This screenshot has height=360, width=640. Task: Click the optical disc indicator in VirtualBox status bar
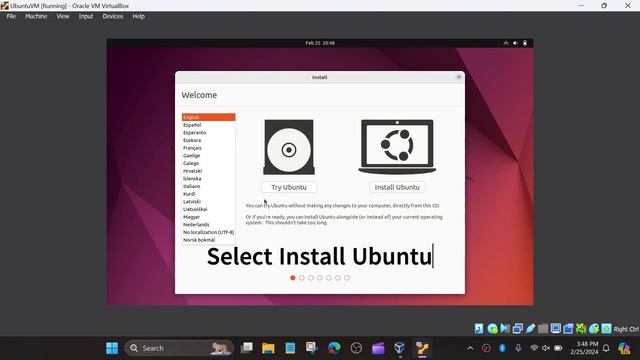coord(492,328)
